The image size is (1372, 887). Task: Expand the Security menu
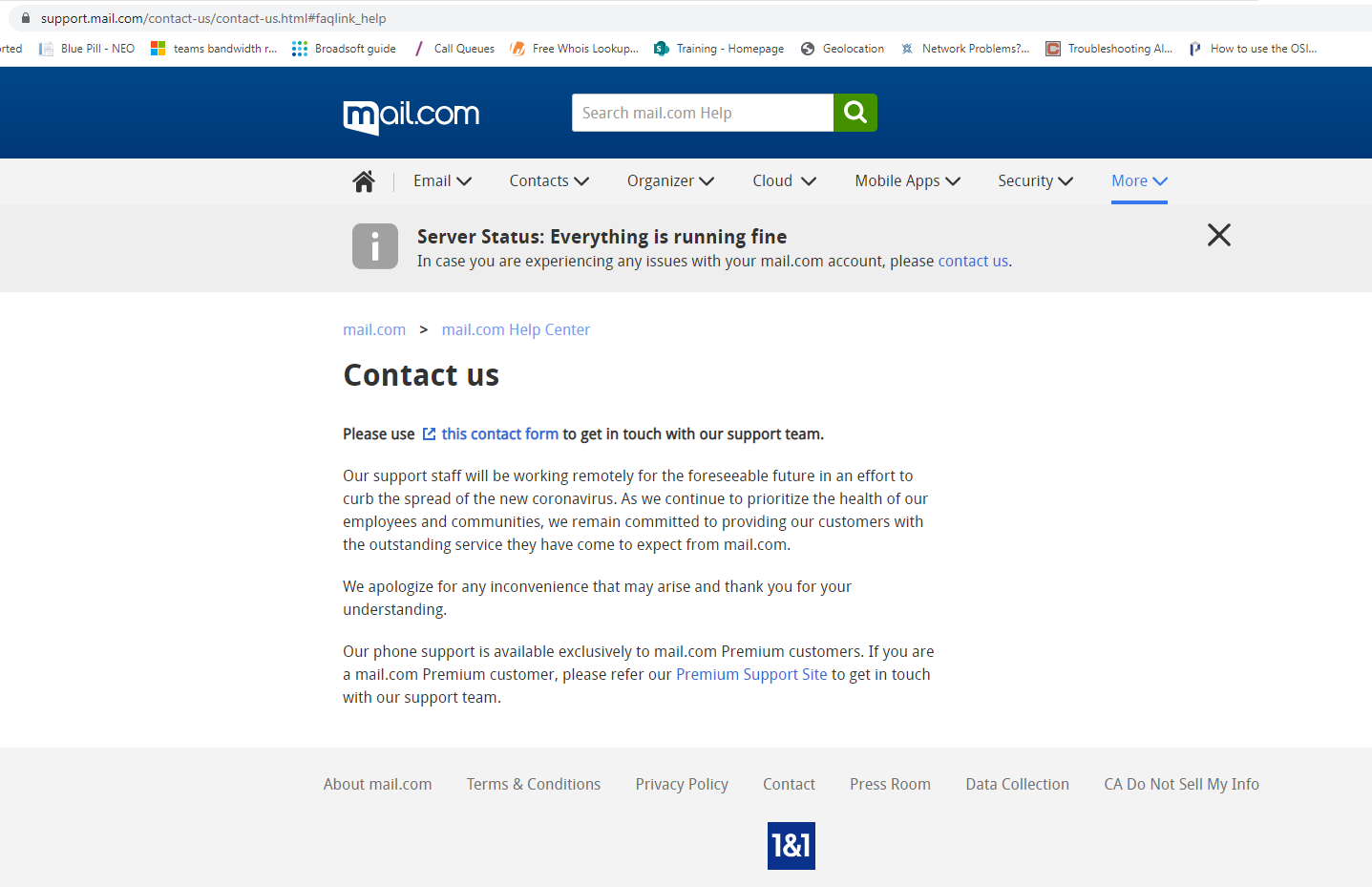click(1035, 181)
